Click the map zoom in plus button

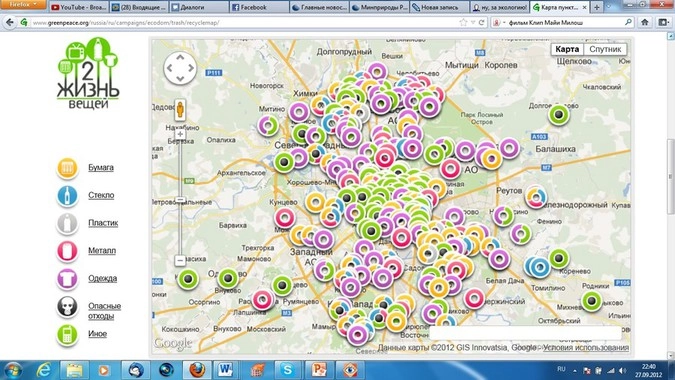pos(180,134)
